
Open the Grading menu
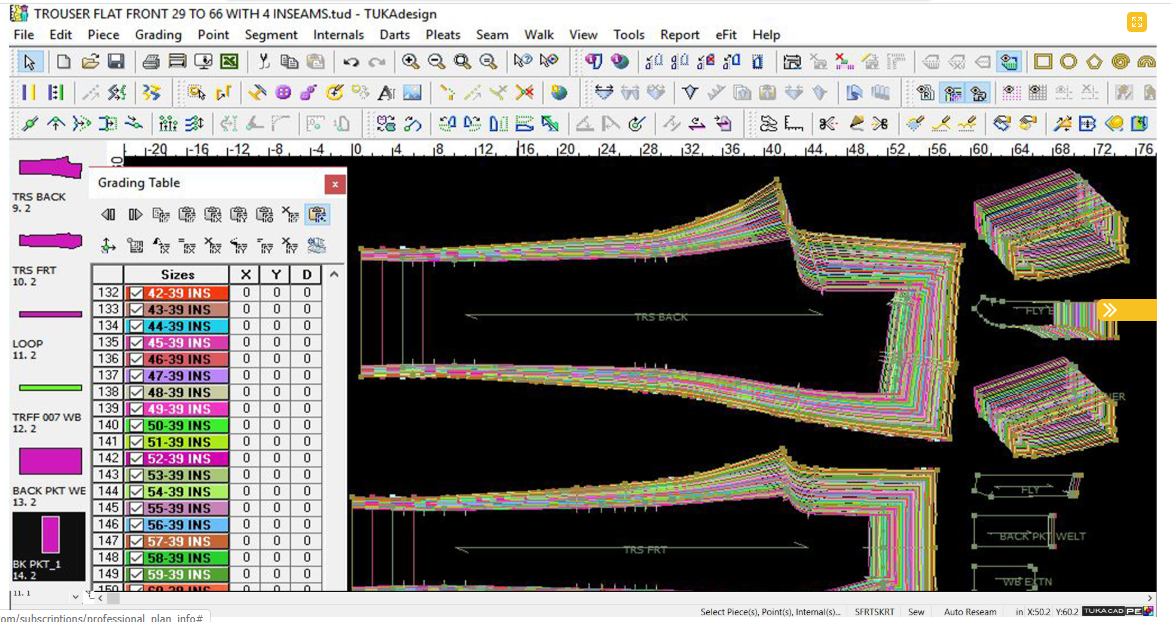pos(158,34)
